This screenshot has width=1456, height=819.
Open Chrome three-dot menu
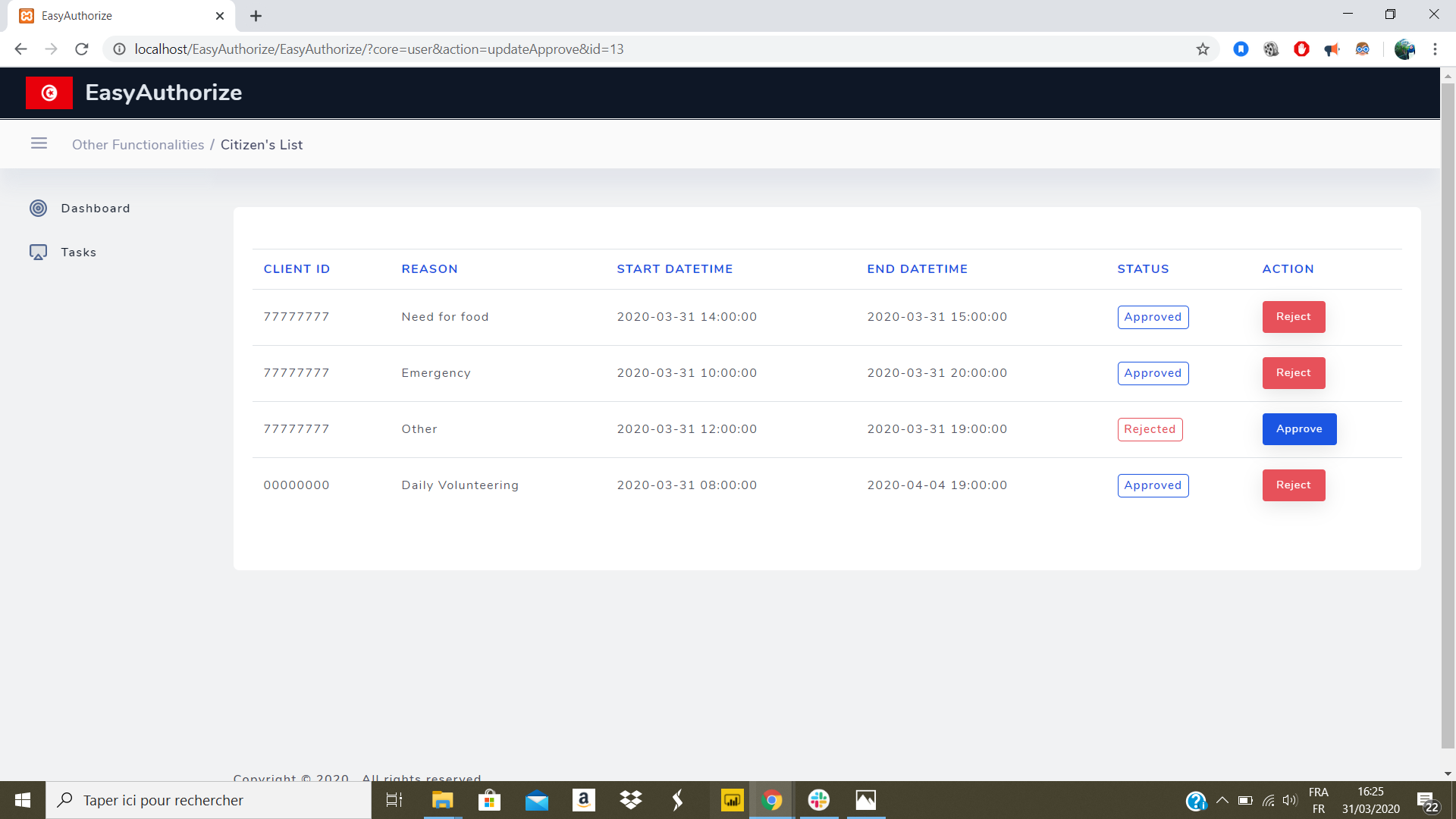[1435, 49]
